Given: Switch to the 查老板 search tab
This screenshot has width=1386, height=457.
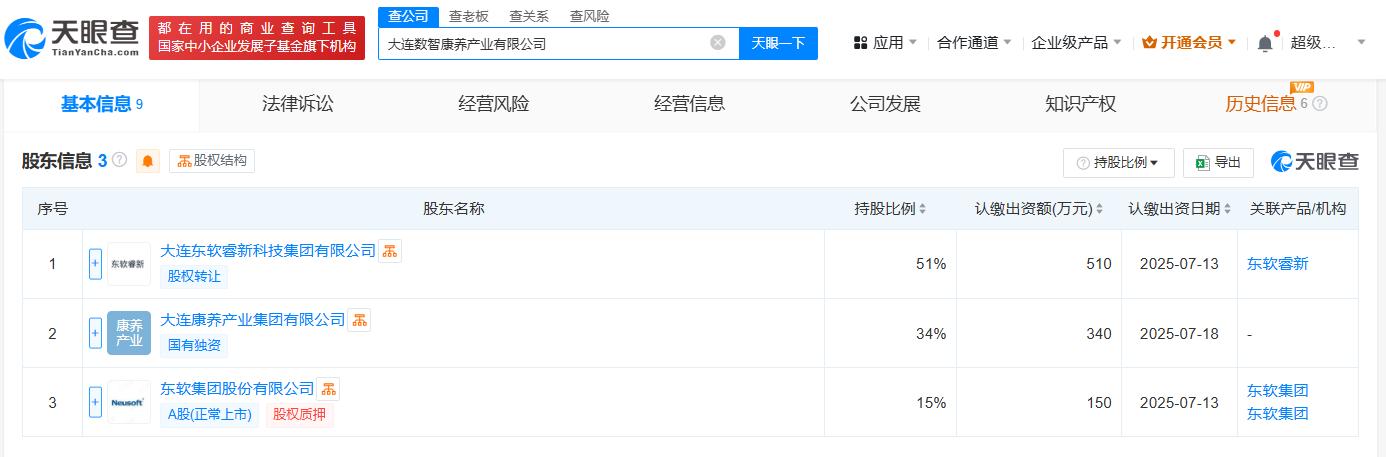Looking at the screenshot, I should coord(468,16).
